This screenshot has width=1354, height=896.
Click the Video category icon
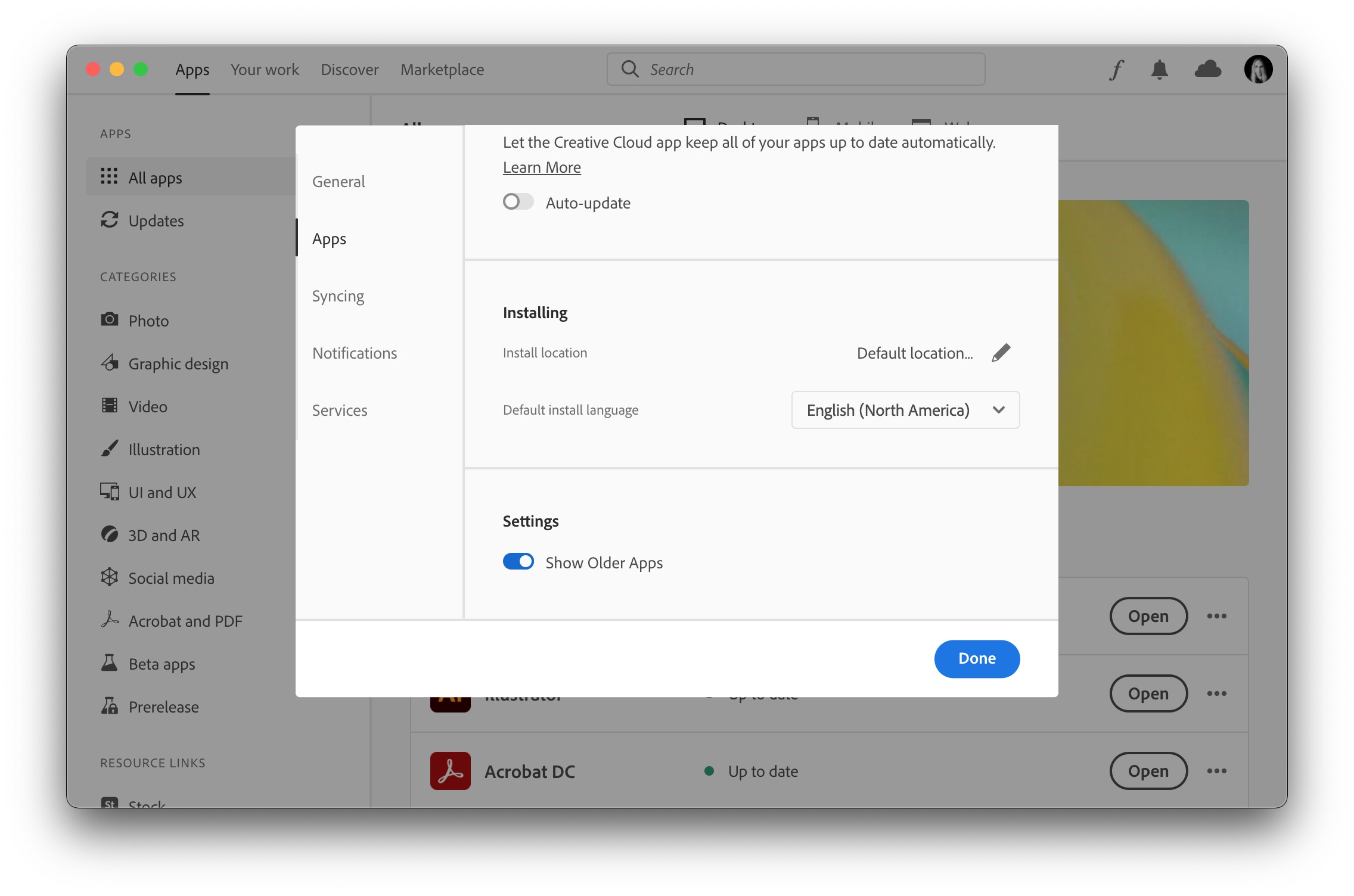tap(110, 406)
